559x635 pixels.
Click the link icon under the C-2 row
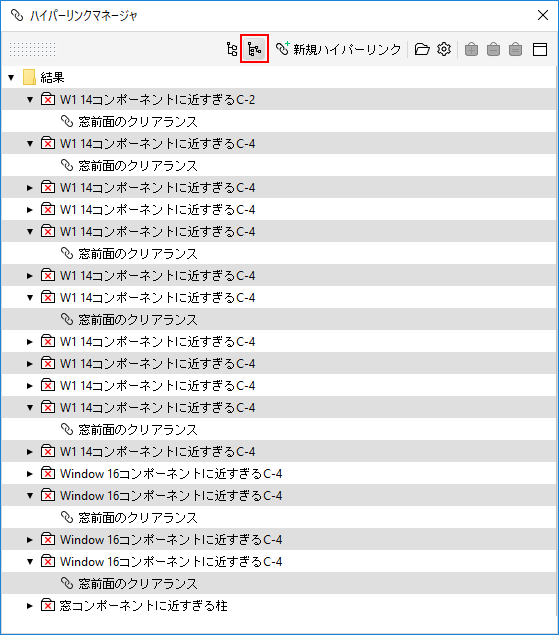pos(66,121)
